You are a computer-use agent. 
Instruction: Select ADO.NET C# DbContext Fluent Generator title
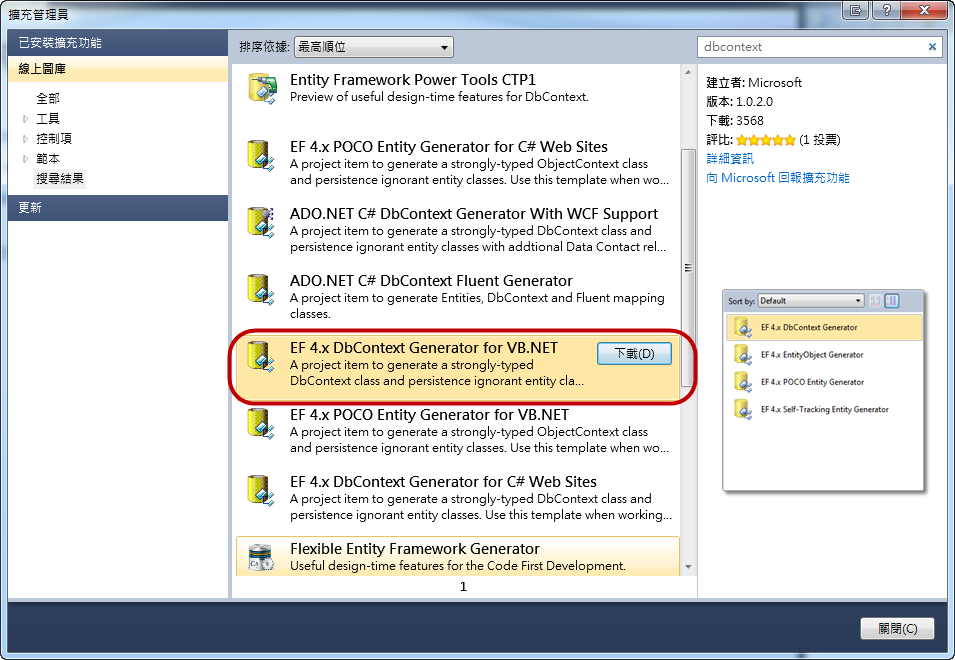[431, 281]
